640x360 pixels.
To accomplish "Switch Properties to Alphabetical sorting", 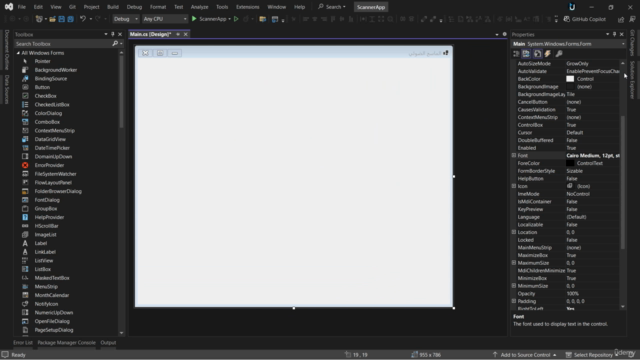I will point(526,53).
